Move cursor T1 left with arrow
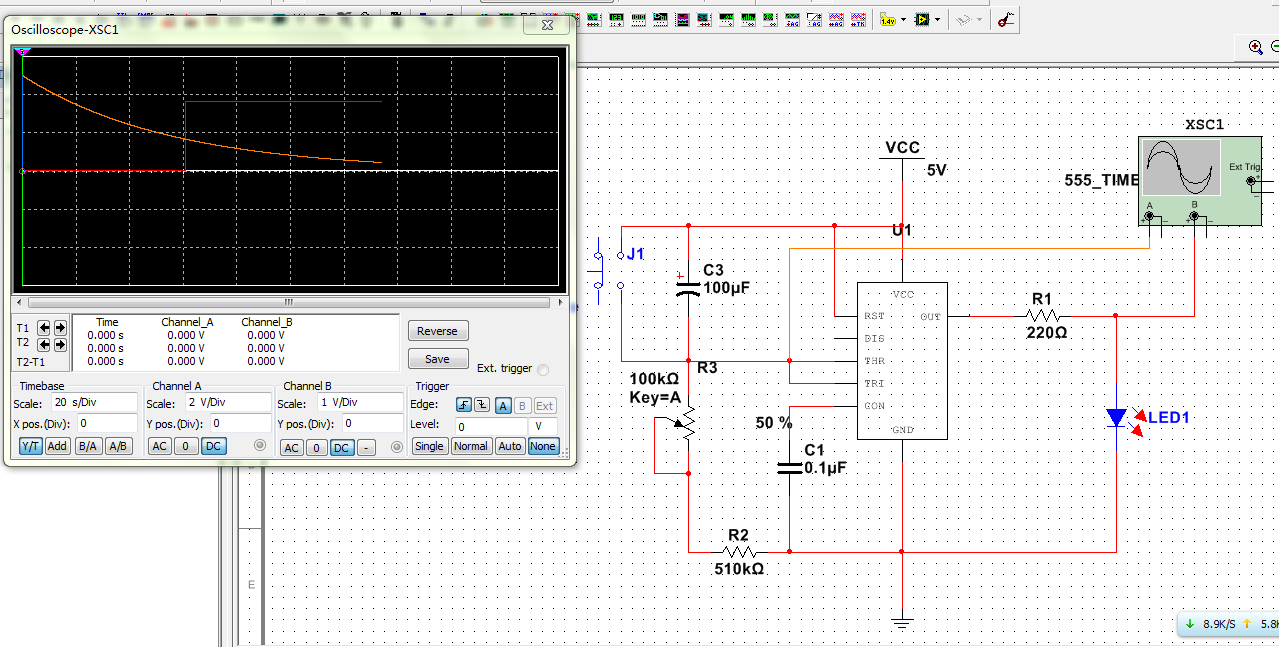This screenshot has height=647, width=1279. [44, 327]
